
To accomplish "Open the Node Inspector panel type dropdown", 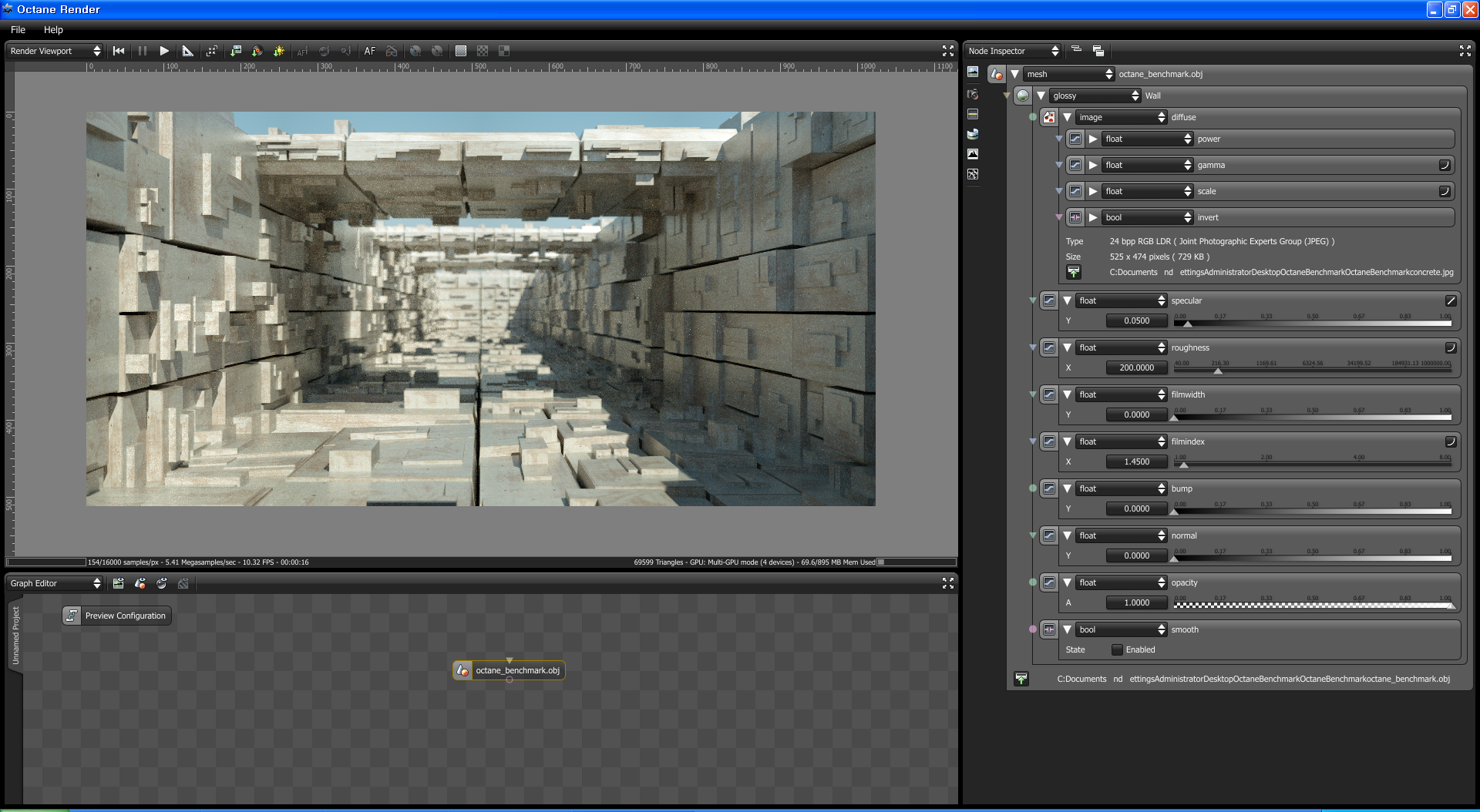I will tap(1013, 51).
